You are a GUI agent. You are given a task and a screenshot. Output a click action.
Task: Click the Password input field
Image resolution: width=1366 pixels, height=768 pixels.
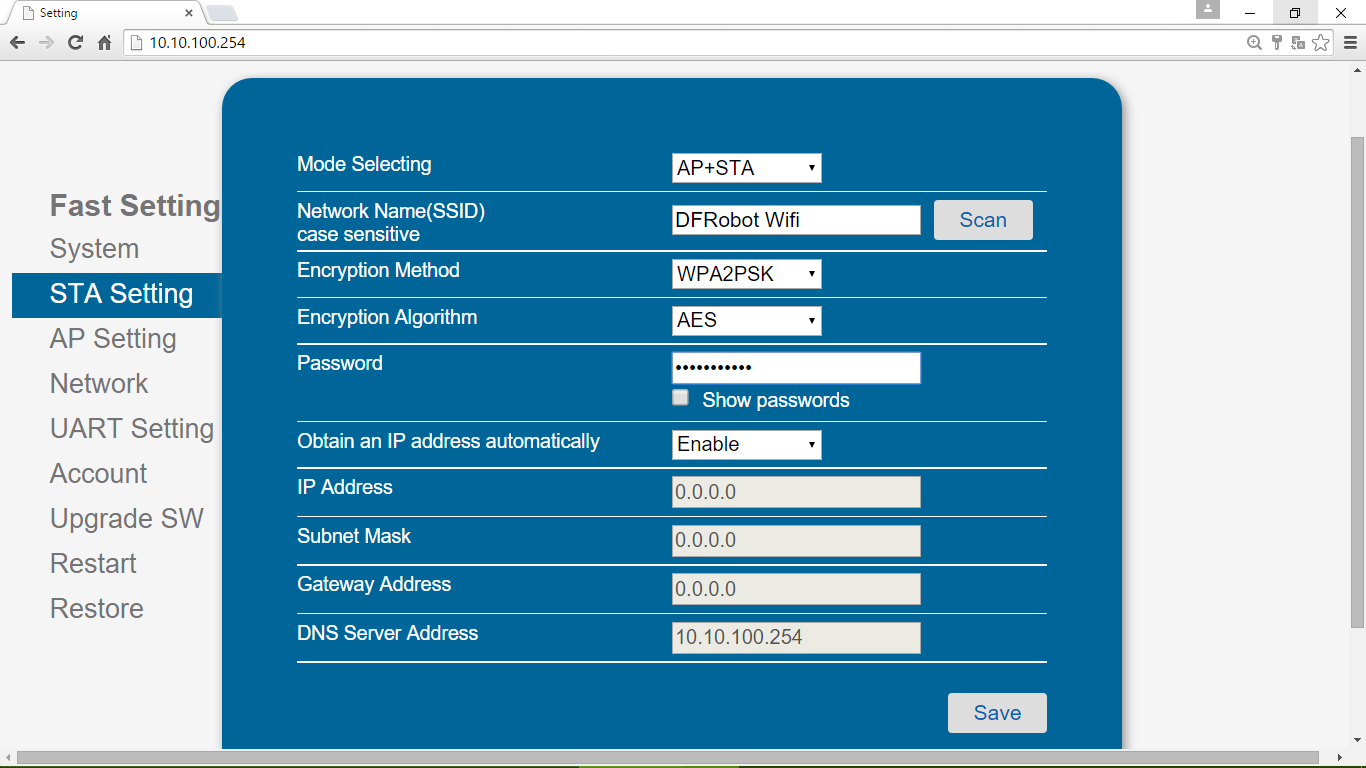tap(796, 368)
